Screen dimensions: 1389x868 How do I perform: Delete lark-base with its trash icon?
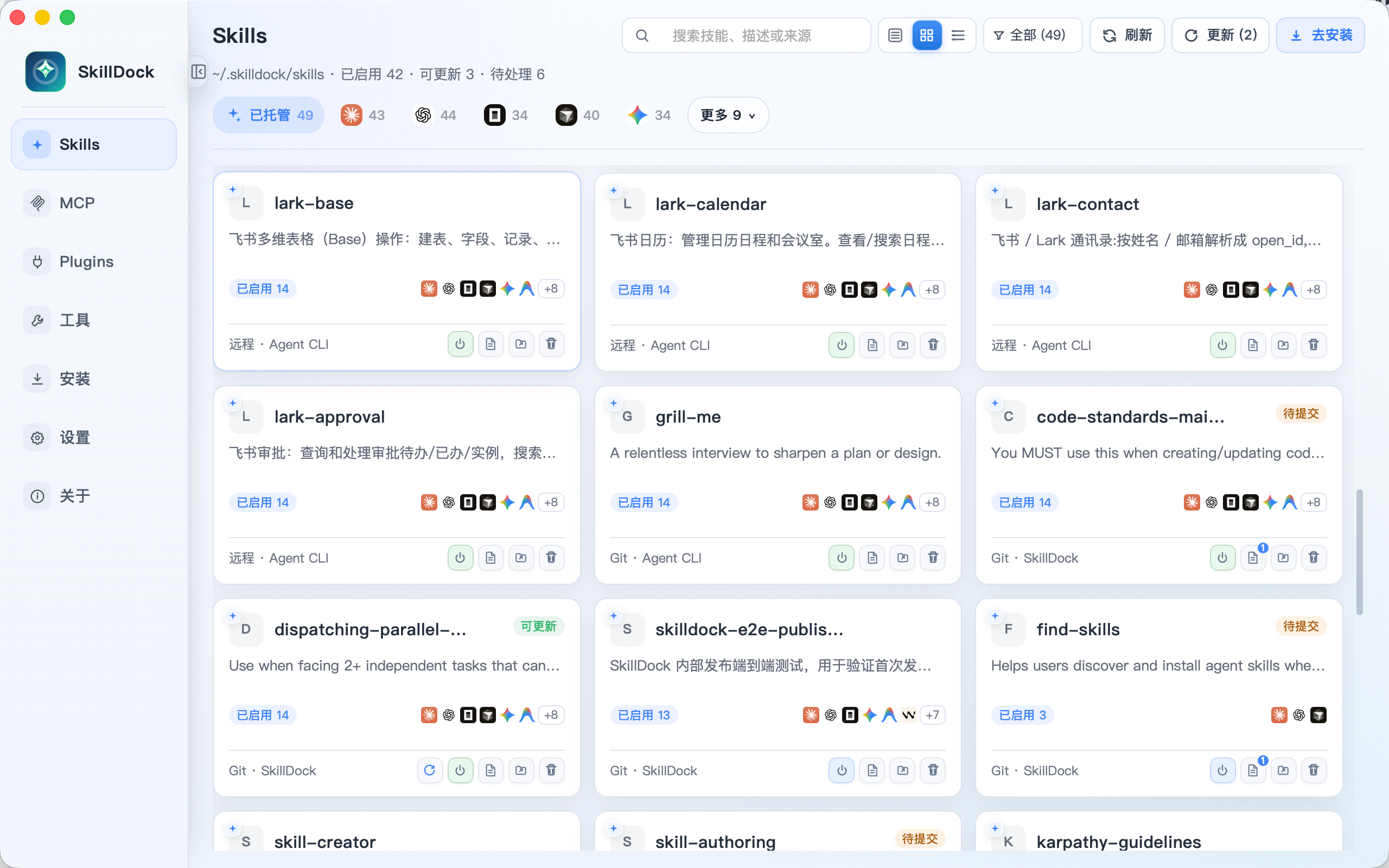coord(551,344)
